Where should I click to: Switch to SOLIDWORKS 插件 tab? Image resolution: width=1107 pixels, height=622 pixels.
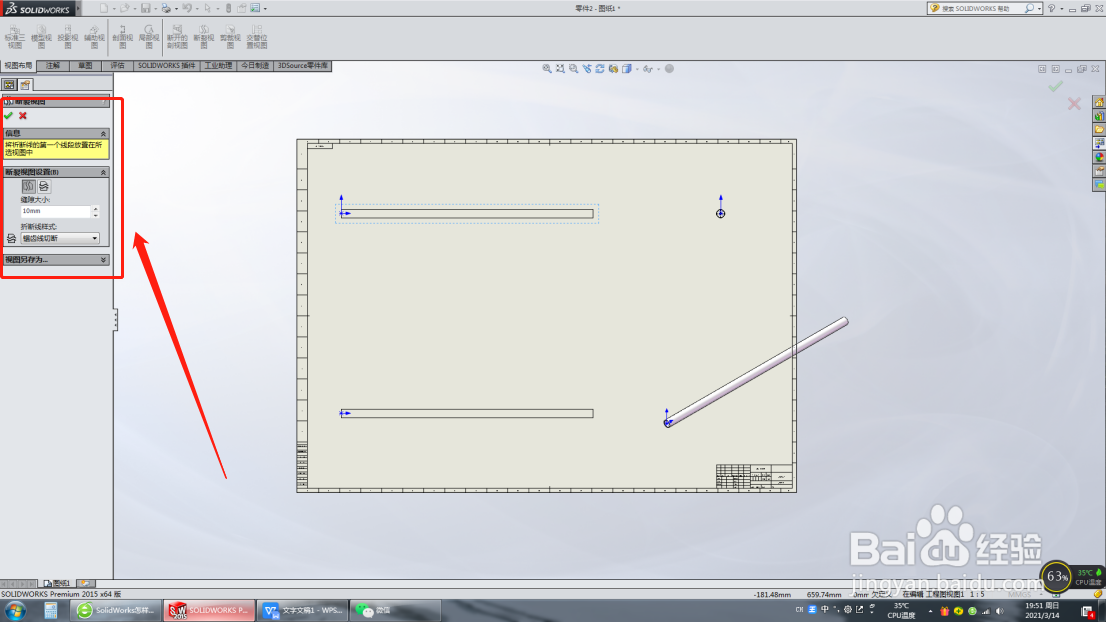pos(166,66)
